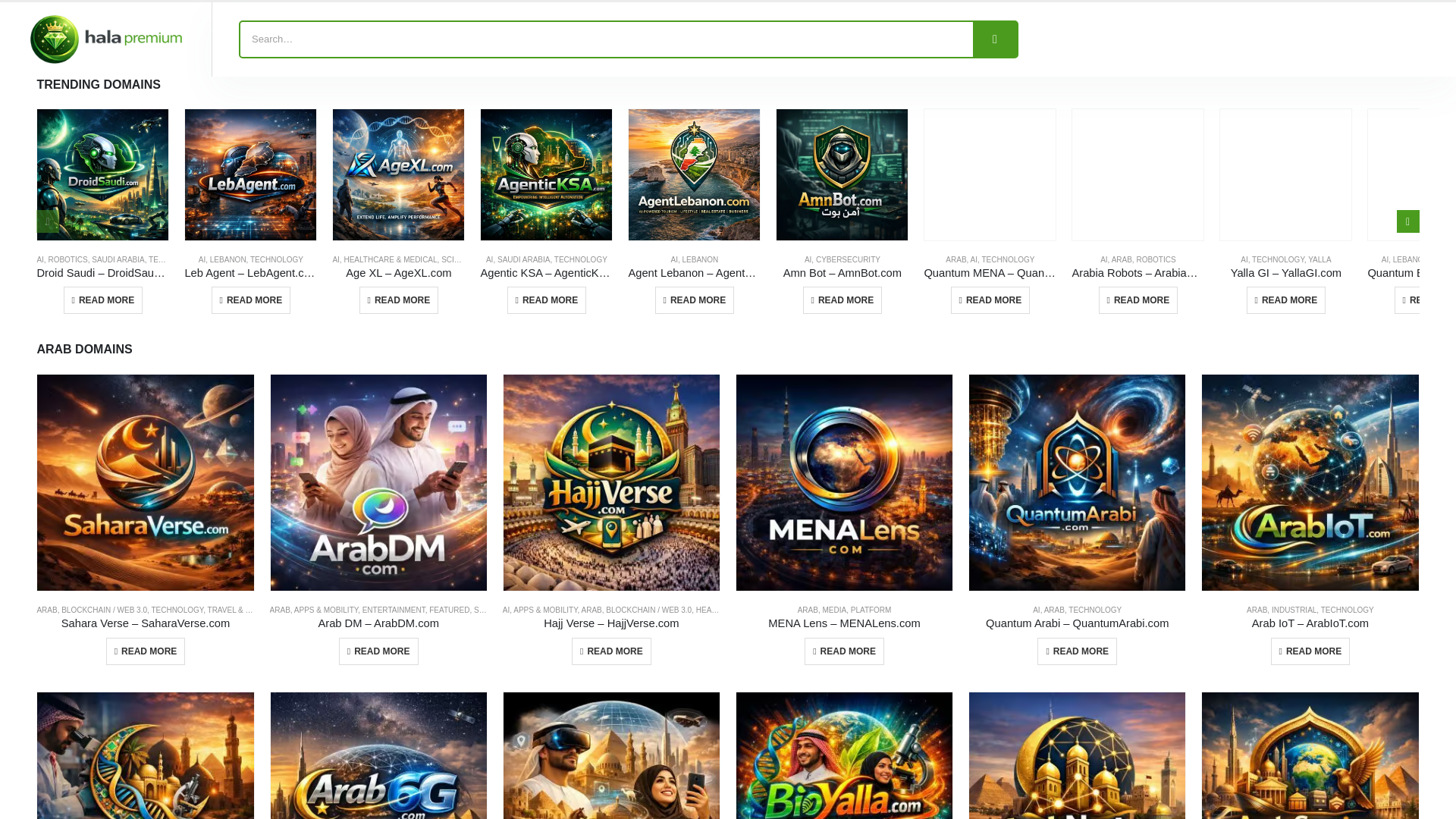Click Read More under Leb Agent
This screenshot has height=819, width=1456.
click(251, 300)
